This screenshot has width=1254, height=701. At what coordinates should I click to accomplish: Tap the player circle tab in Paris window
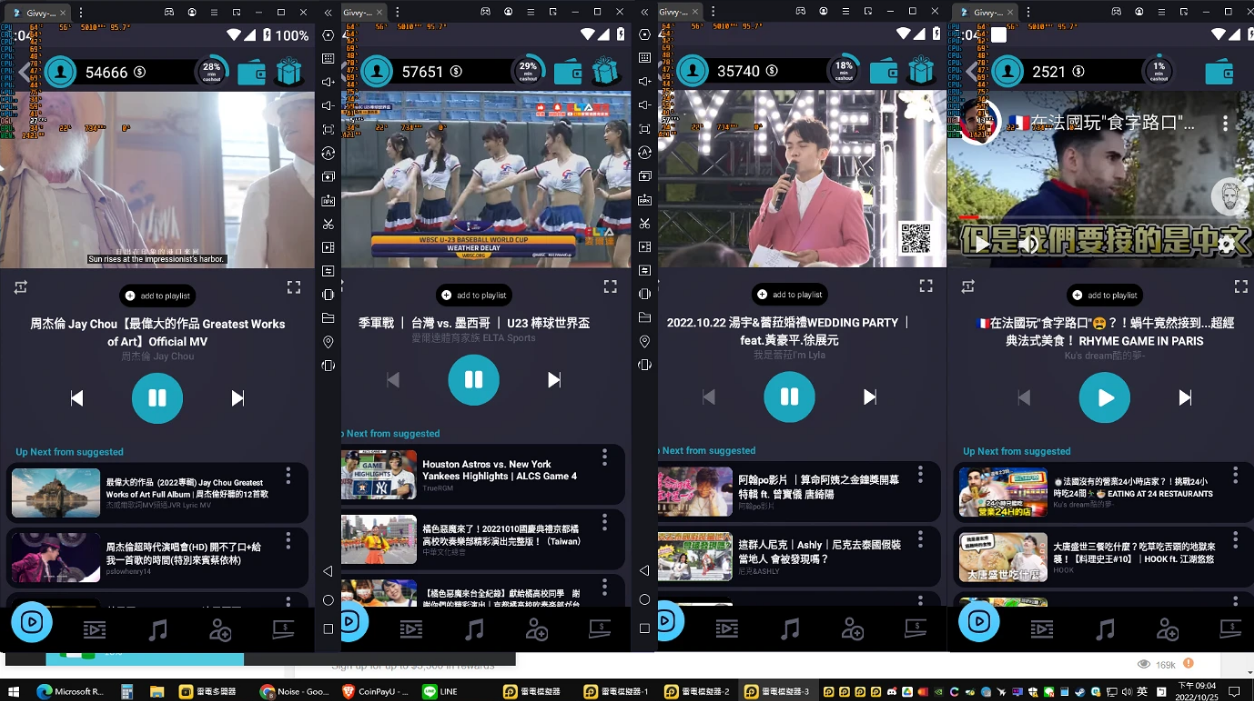[x=978, y=622]
